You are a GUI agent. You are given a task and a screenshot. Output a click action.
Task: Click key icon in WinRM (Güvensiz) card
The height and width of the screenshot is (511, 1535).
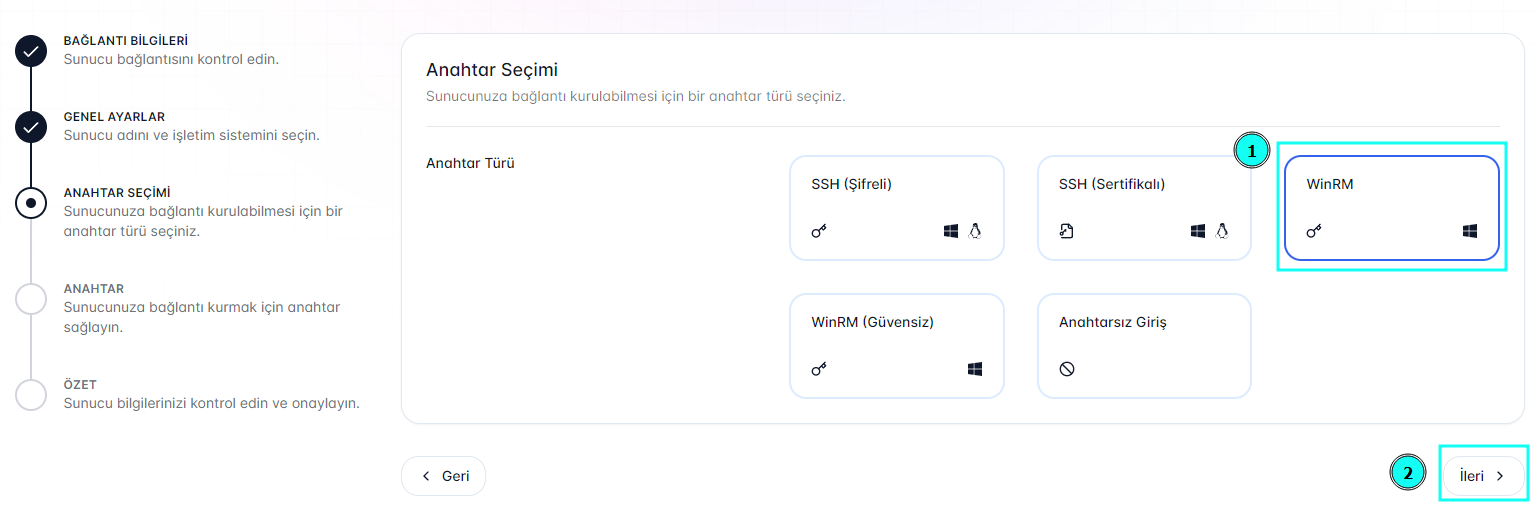pos(819,369)
